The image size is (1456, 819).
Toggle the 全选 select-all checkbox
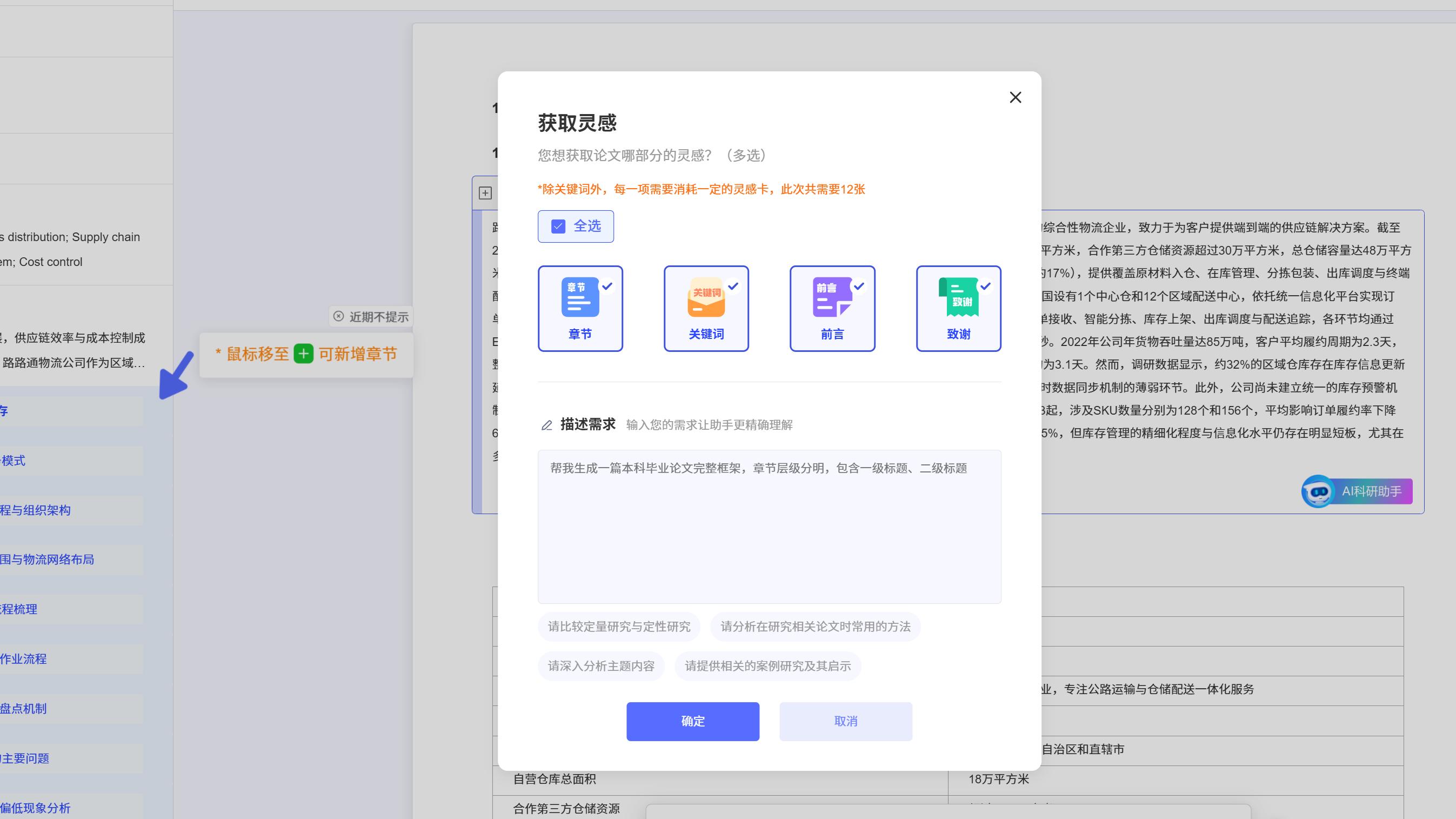pos(558,226)
